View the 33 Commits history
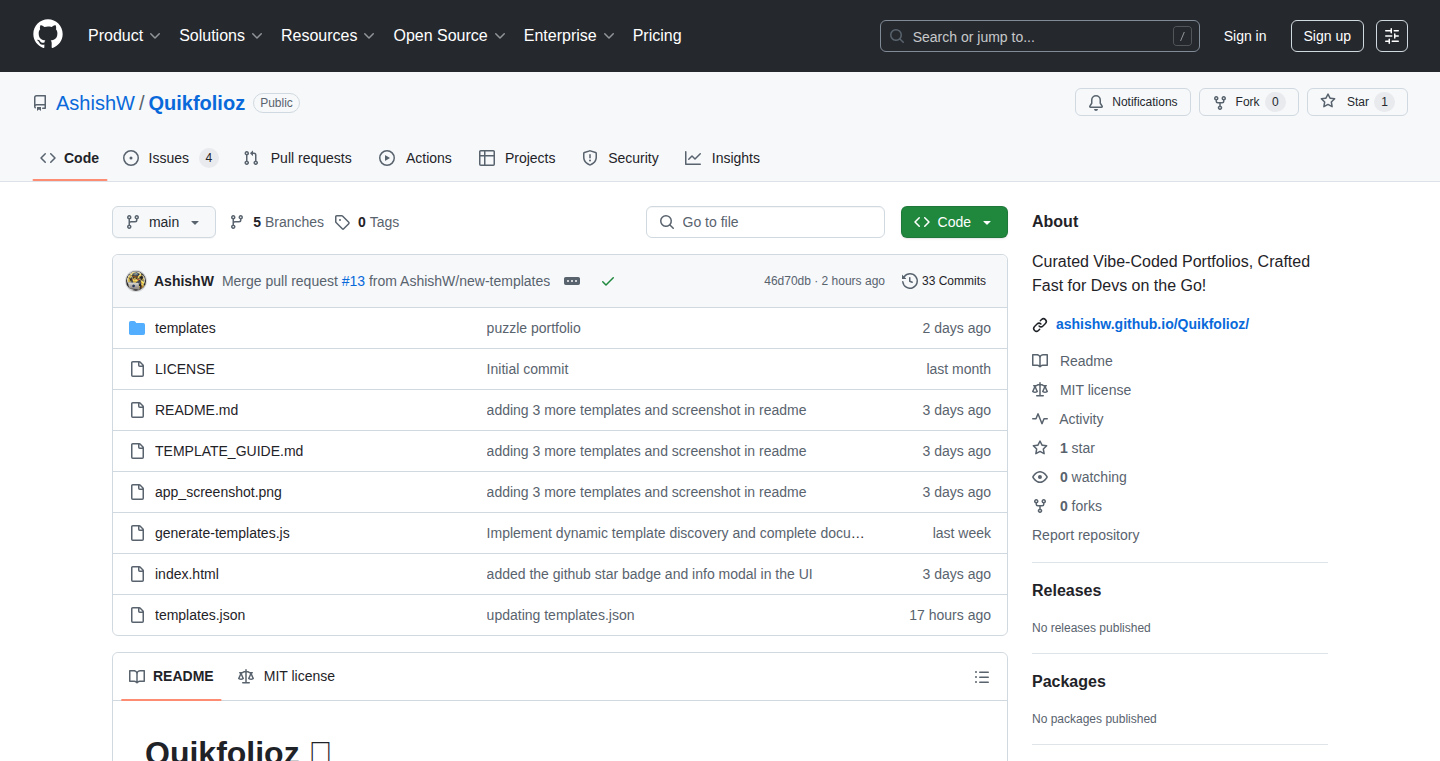This screenshot has height=761, width=1440. tap(944, 281)
